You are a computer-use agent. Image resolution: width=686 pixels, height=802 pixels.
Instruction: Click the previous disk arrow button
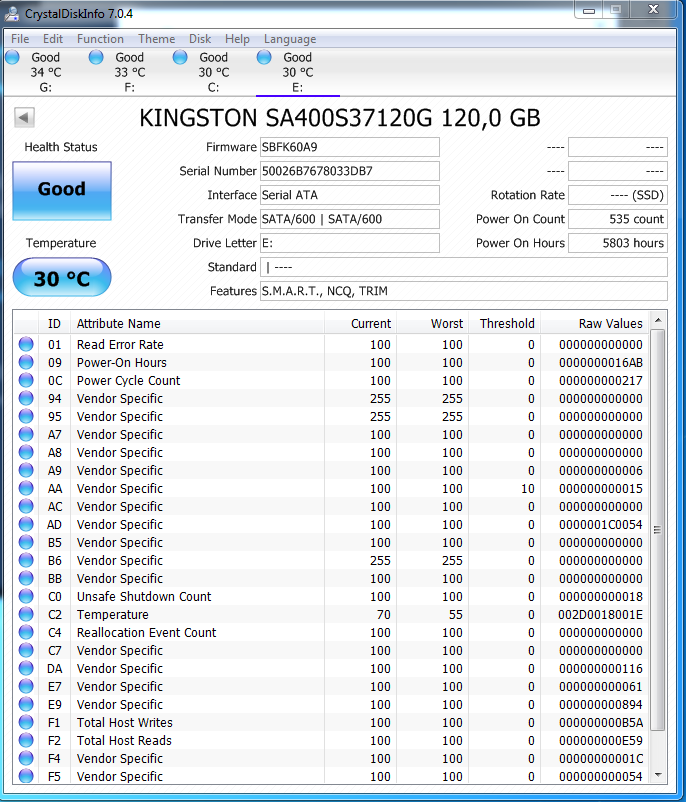click(x=22, y=118)
